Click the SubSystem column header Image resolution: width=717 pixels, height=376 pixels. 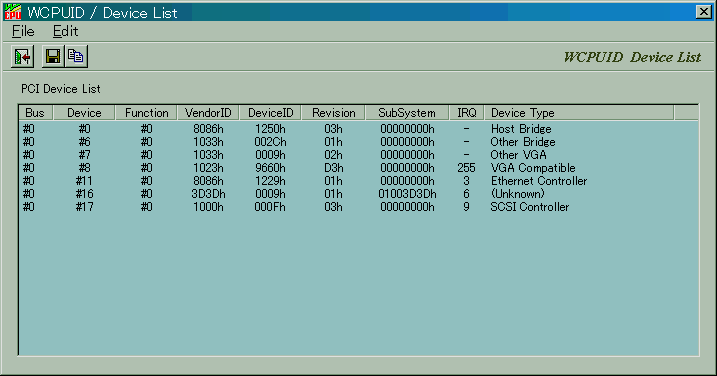[x=407, y=113]
